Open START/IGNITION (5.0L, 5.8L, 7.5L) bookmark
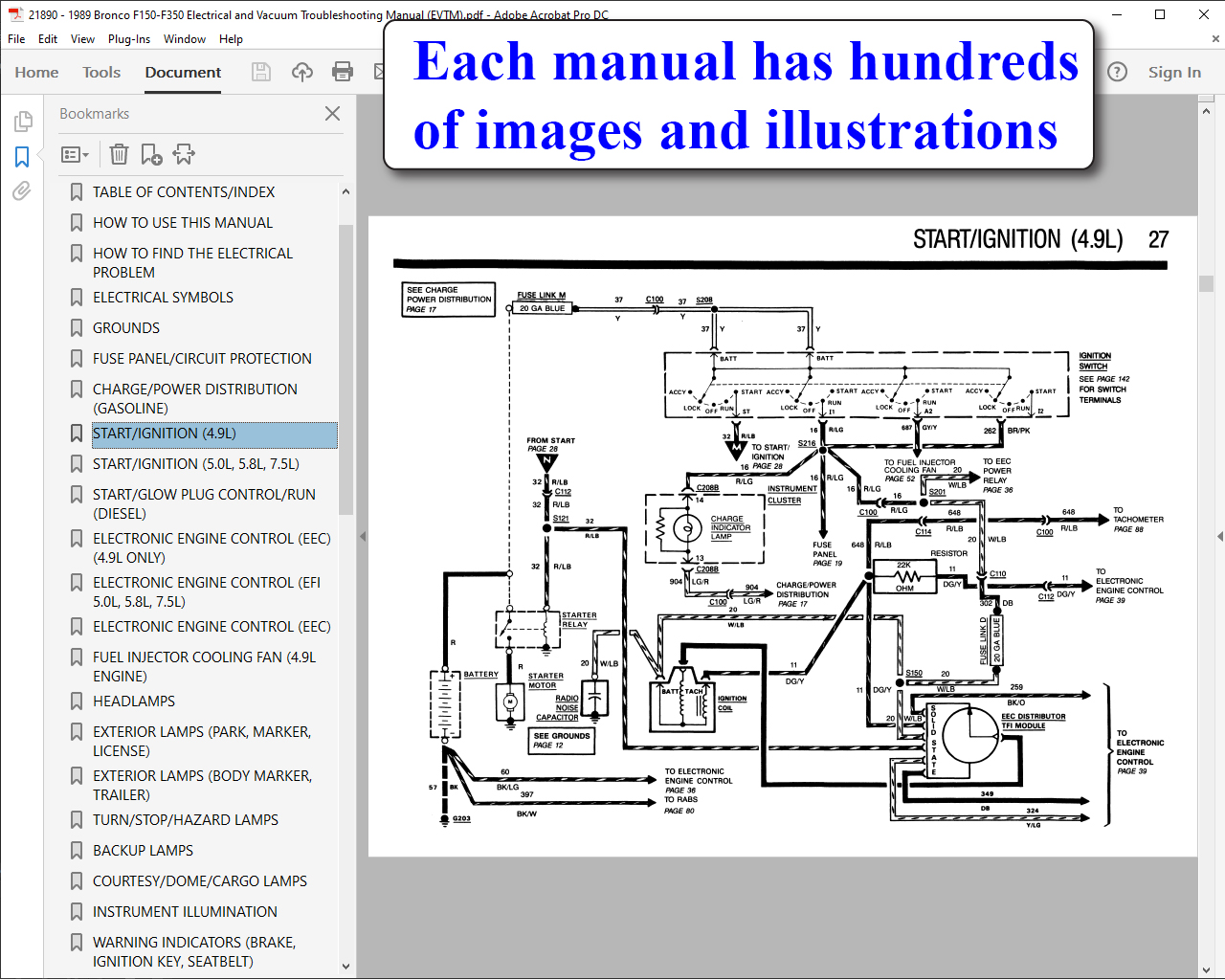The height and width of the screenshot is (980, 1225). click(196, 464)
